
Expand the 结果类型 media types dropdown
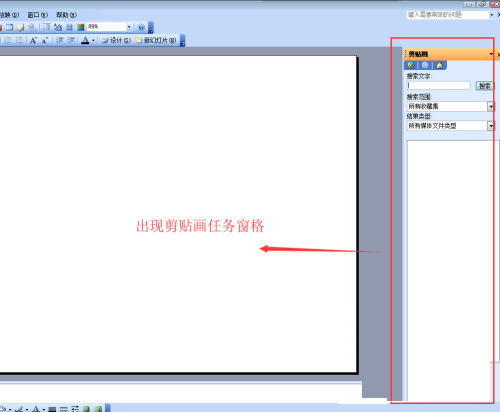pos(491,126)
